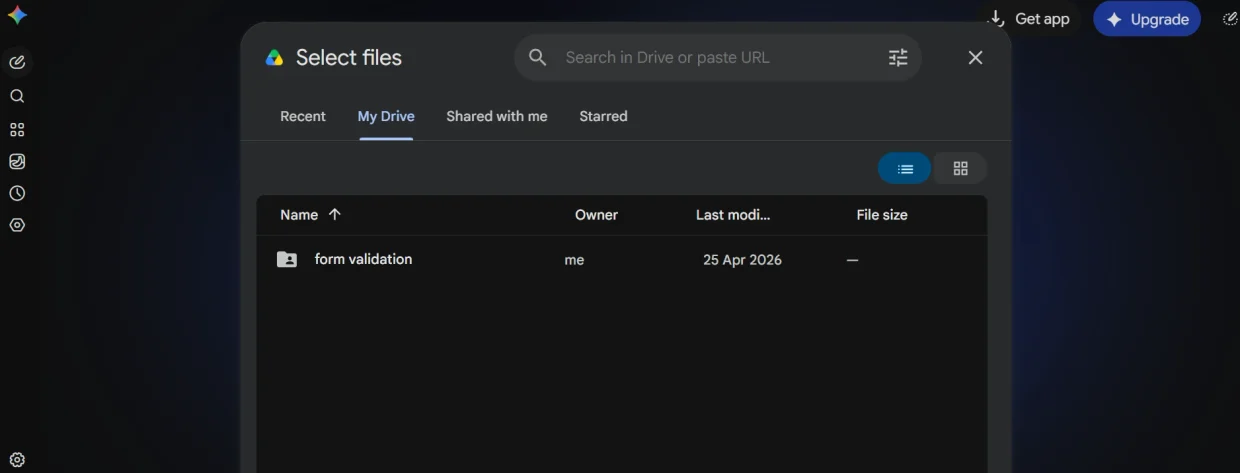Open the apps grid icon in the sidebar
This screenshot has width=1240, height=473.
(17, 130)
